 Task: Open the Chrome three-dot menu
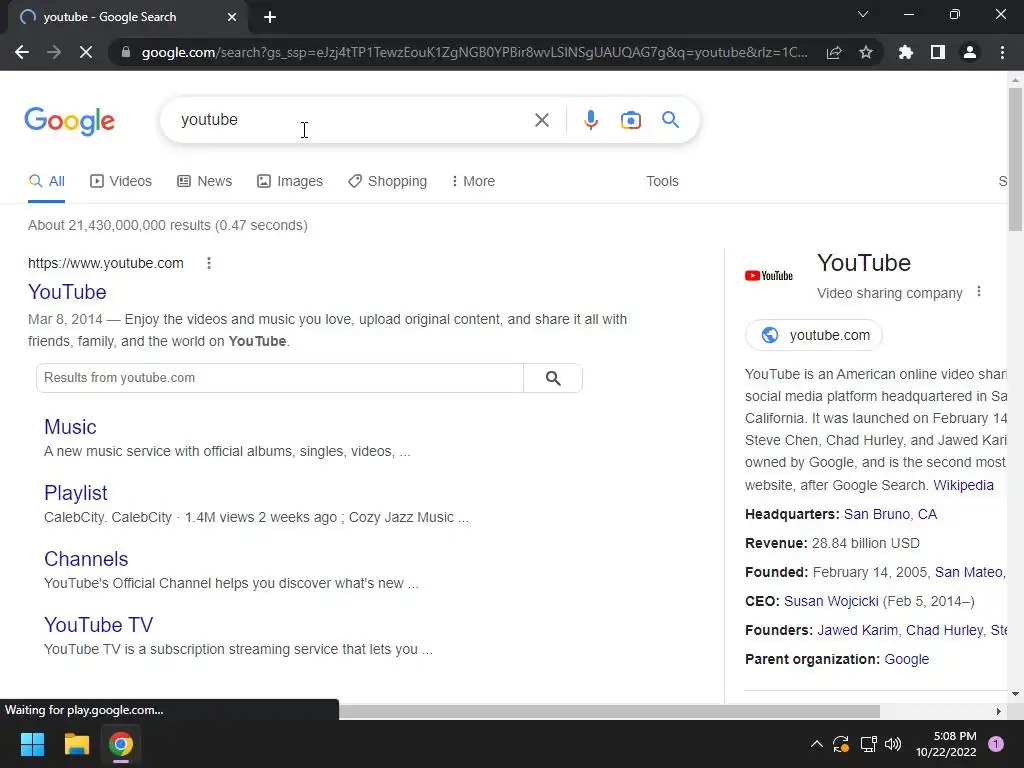coord(1002,52)
